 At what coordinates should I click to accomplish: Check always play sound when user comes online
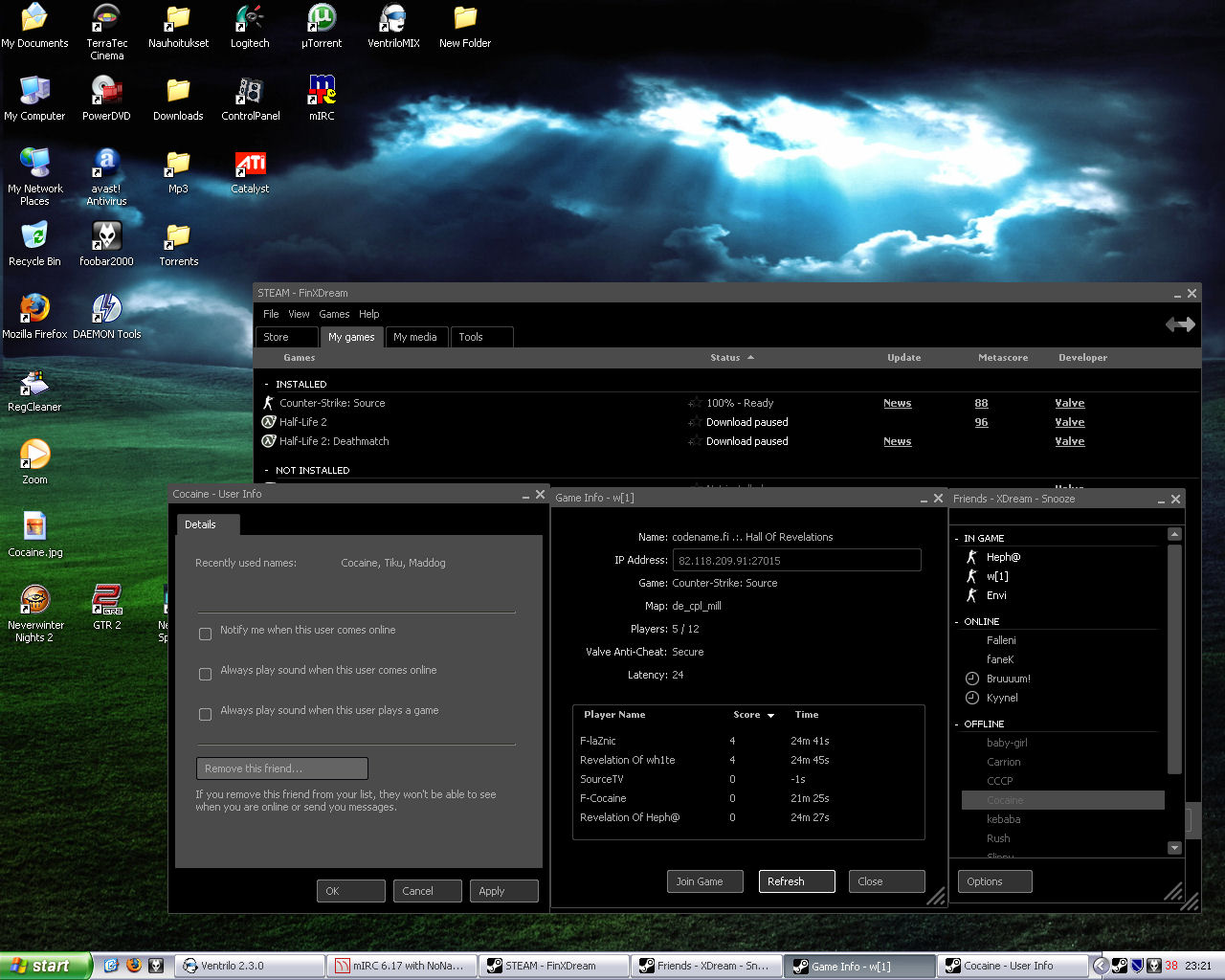(205, 674)
